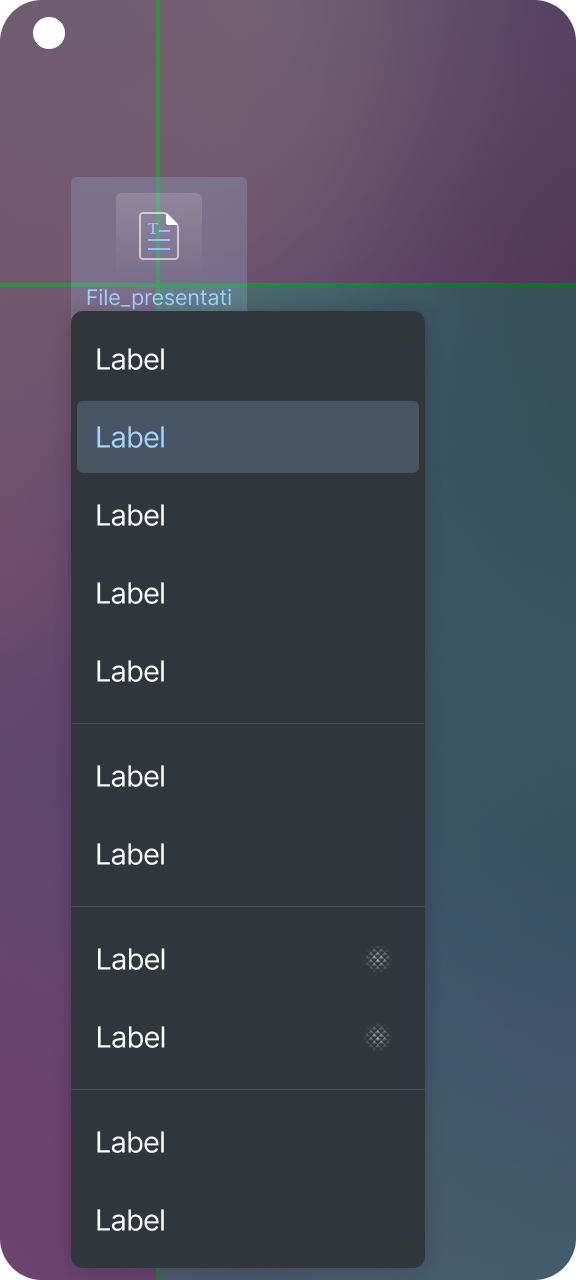Click the white circle in the corner

(49, 33)
